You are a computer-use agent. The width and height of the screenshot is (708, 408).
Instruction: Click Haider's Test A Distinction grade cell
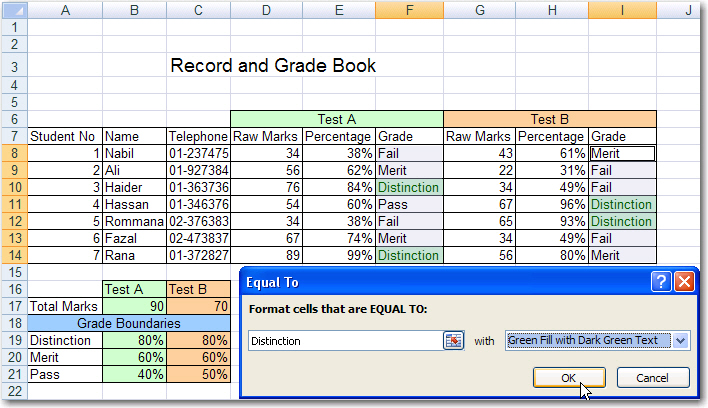(x=409, y=187)
